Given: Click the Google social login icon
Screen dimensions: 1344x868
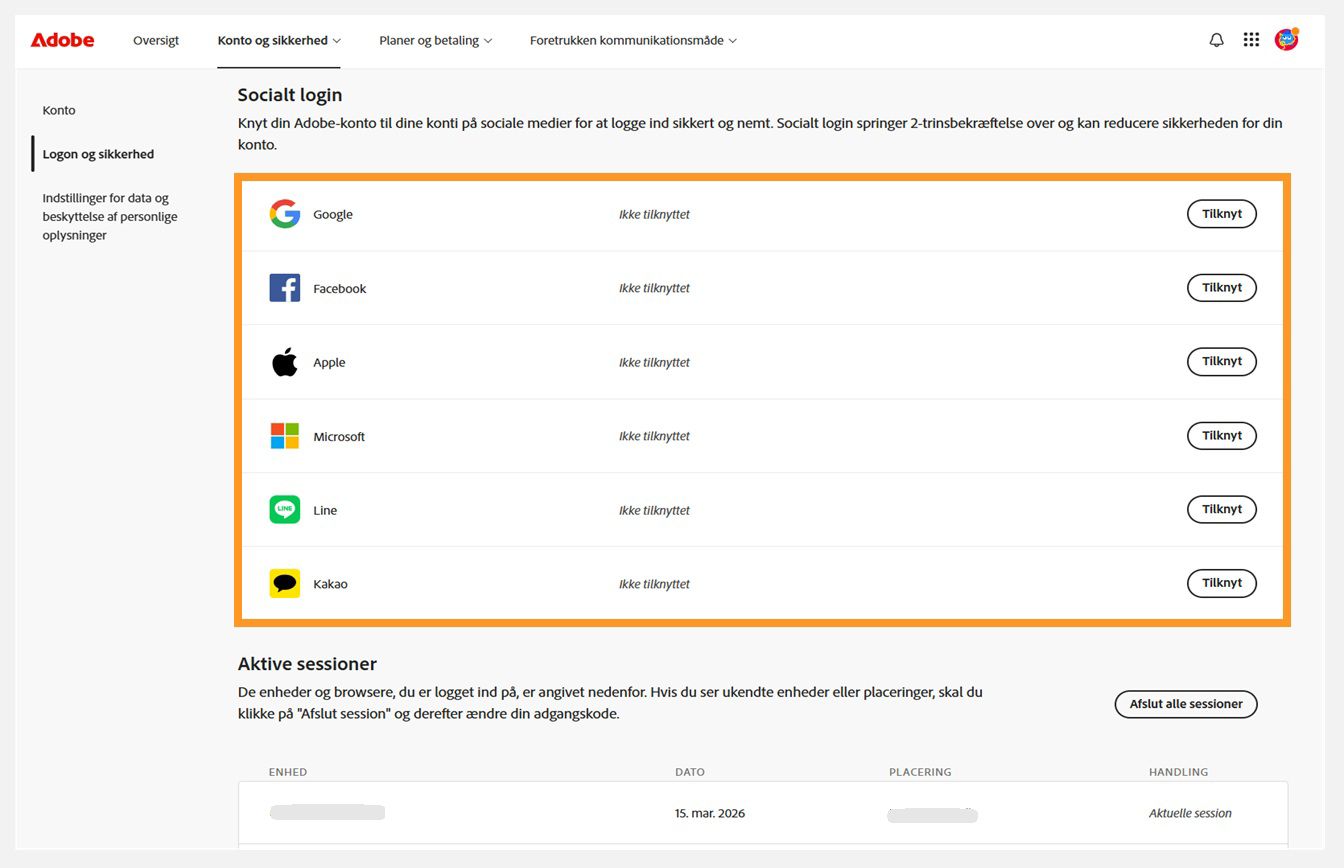Looking at the screenshot, I should 284,213.
